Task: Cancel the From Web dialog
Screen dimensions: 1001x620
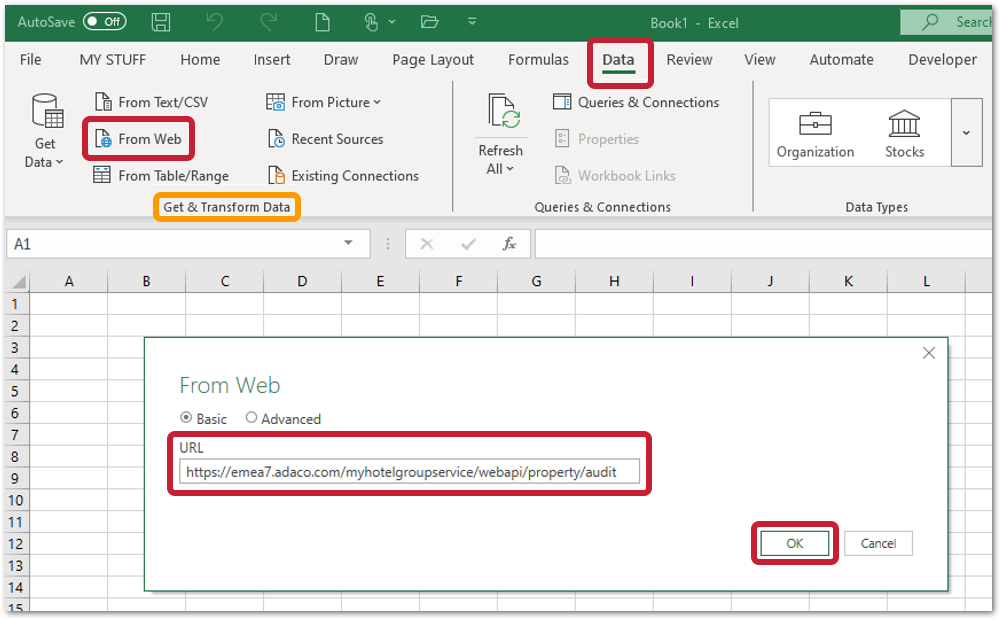Action: pos(878,543)
